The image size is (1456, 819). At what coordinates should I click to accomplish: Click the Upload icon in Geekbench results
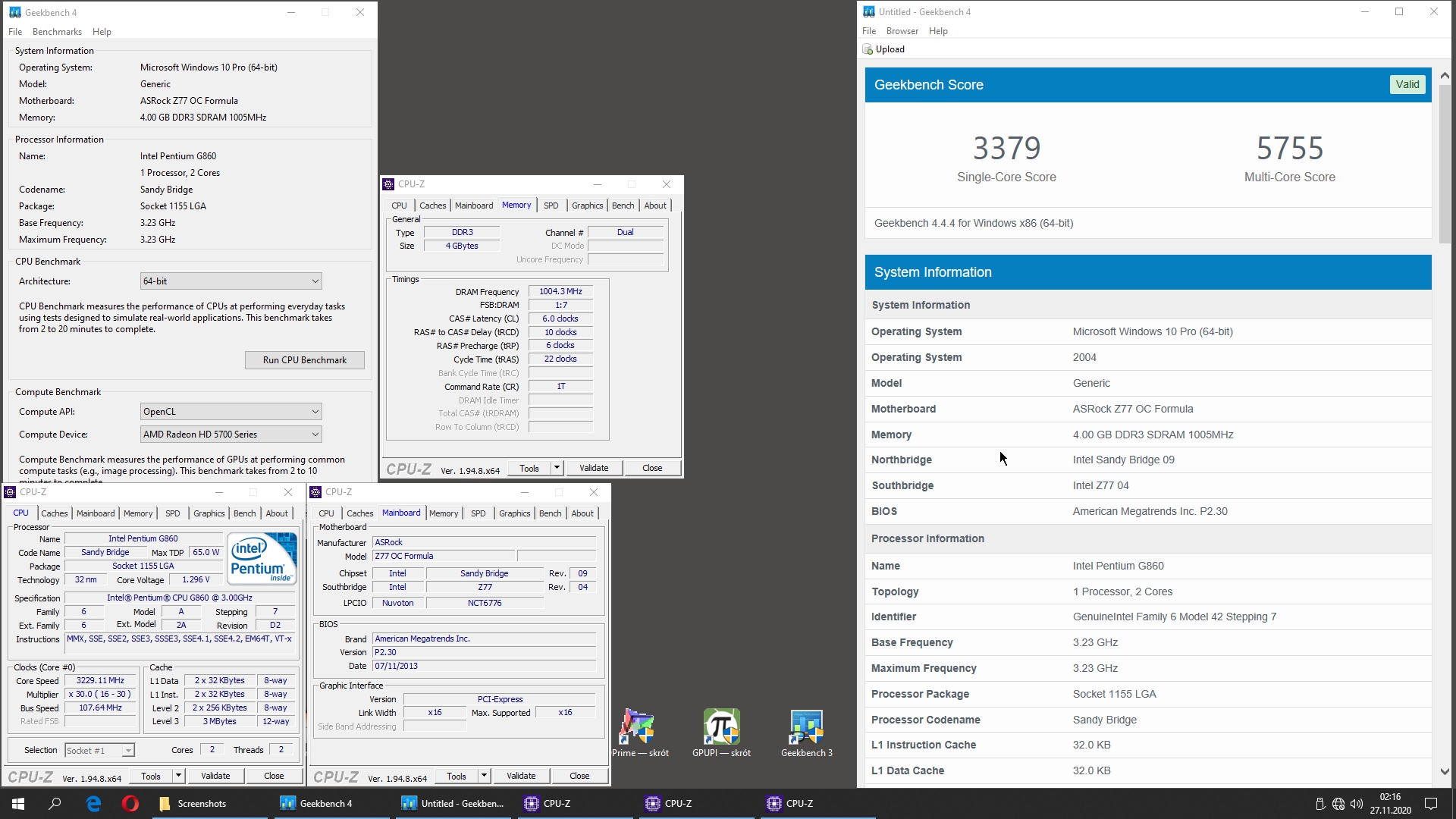(x=868, y=49)
